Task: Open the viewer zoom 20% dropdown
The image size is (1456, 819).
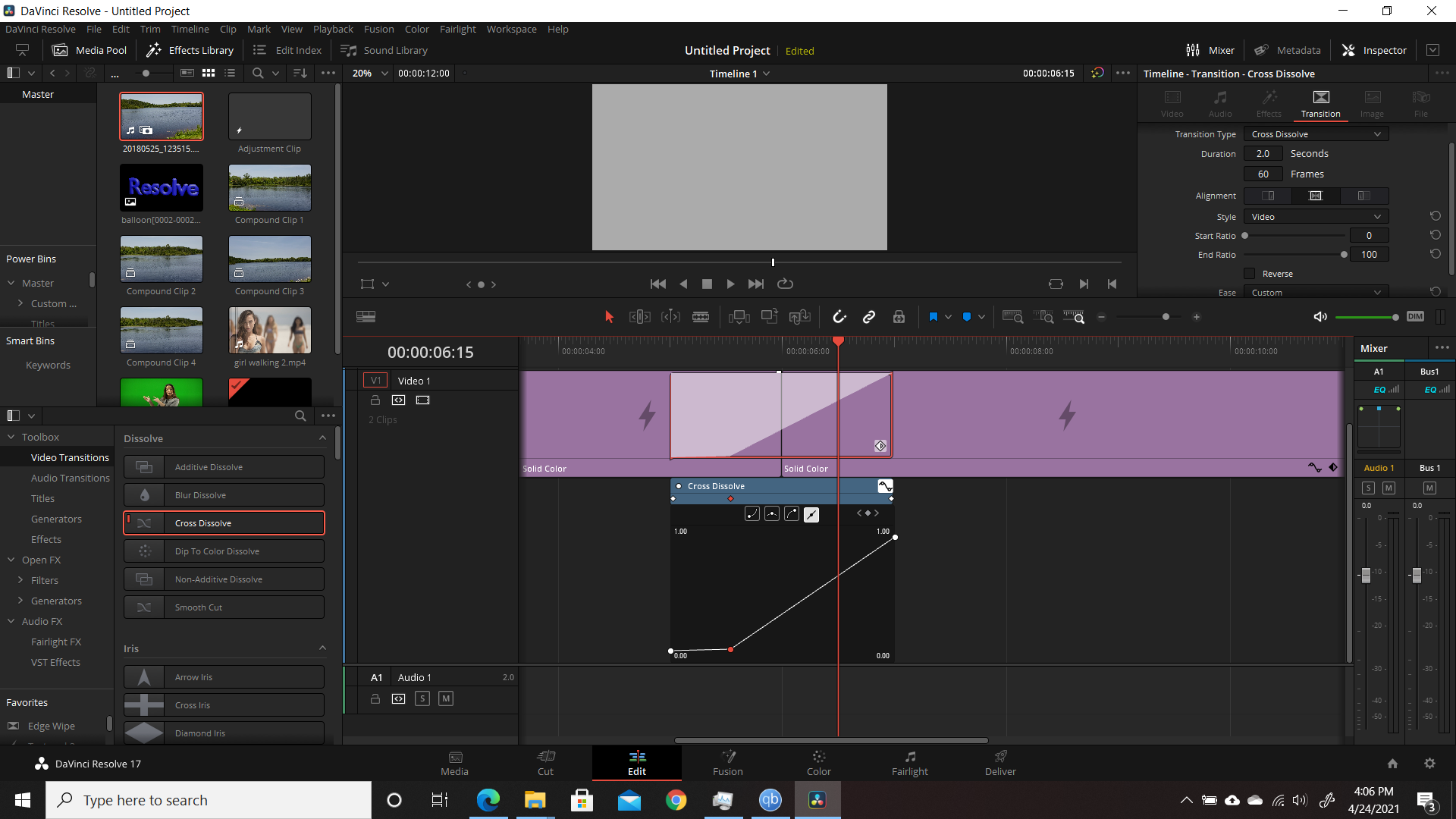Action: point(369,74)
